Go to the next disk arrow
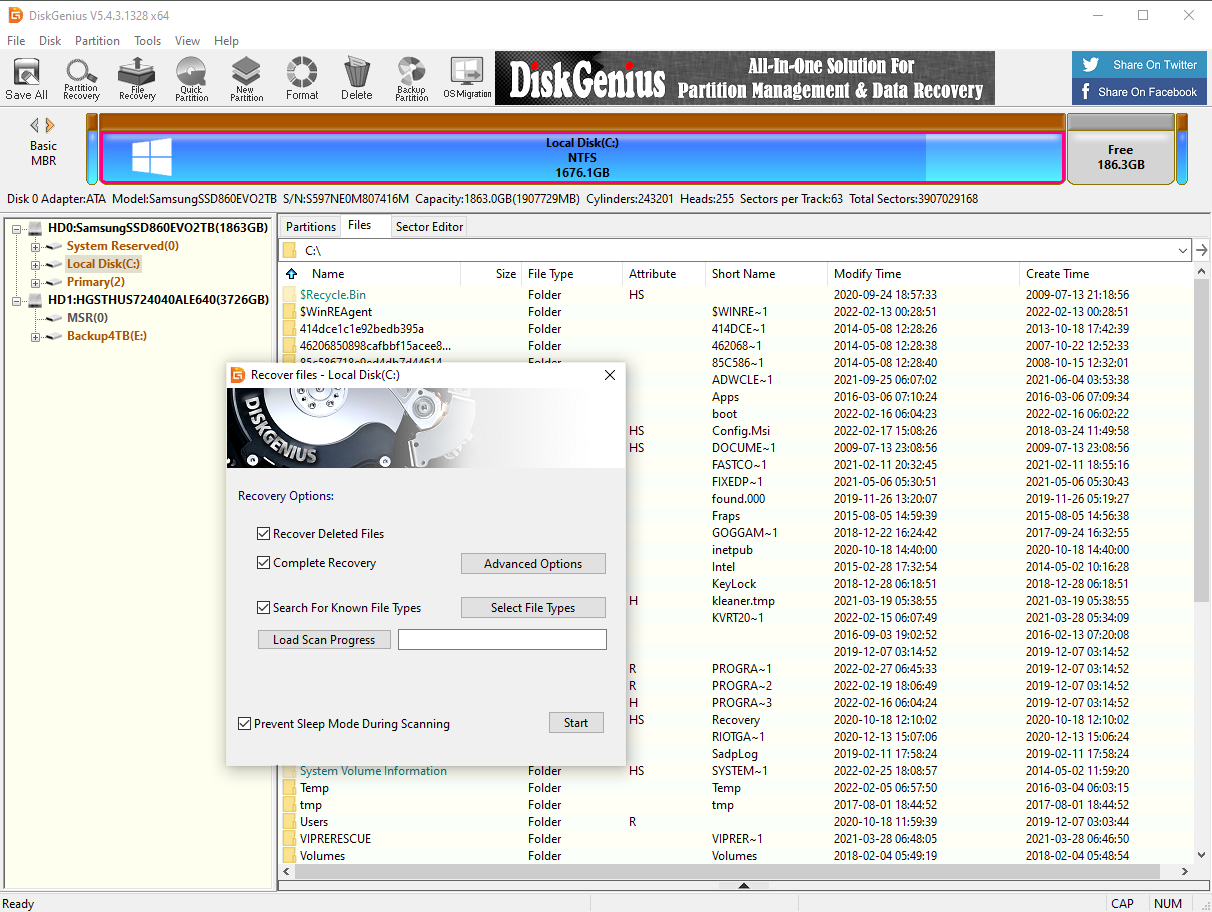Viewport: 1212px width, 912px height. [50, 125]
